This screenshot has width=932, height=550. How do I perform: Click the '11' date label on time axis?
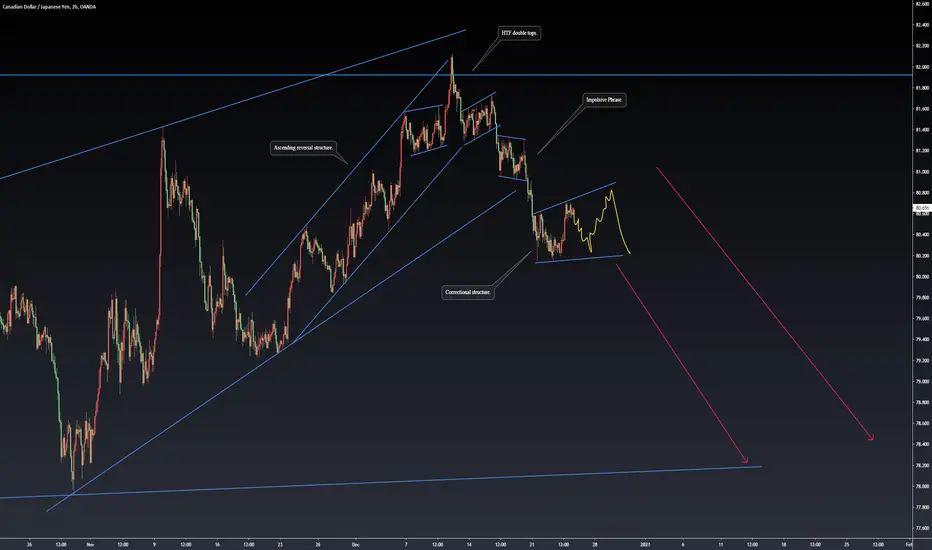pos(720,544)
